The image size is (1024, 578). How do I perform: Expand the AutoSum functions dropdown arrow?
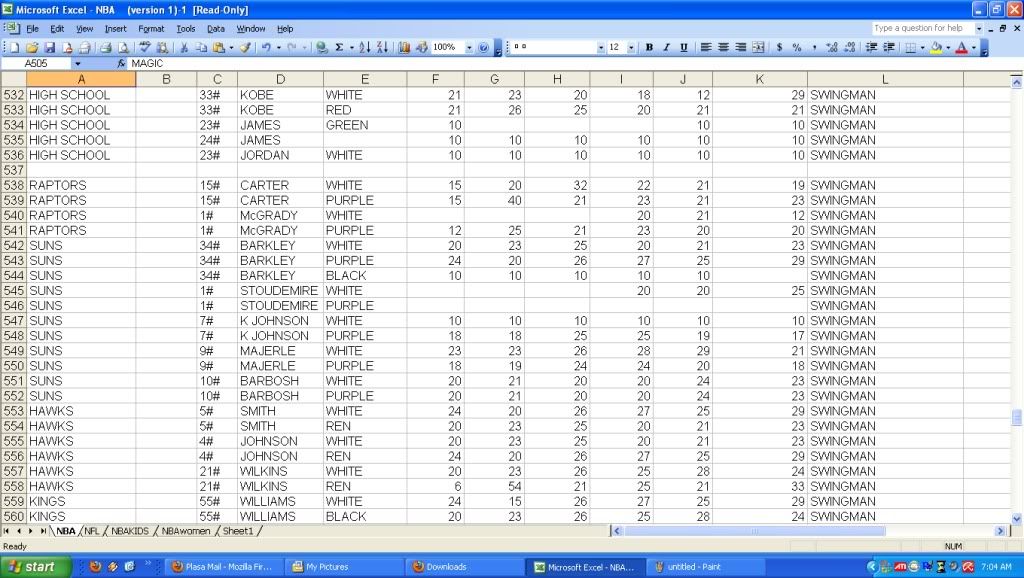click(351, 48)
